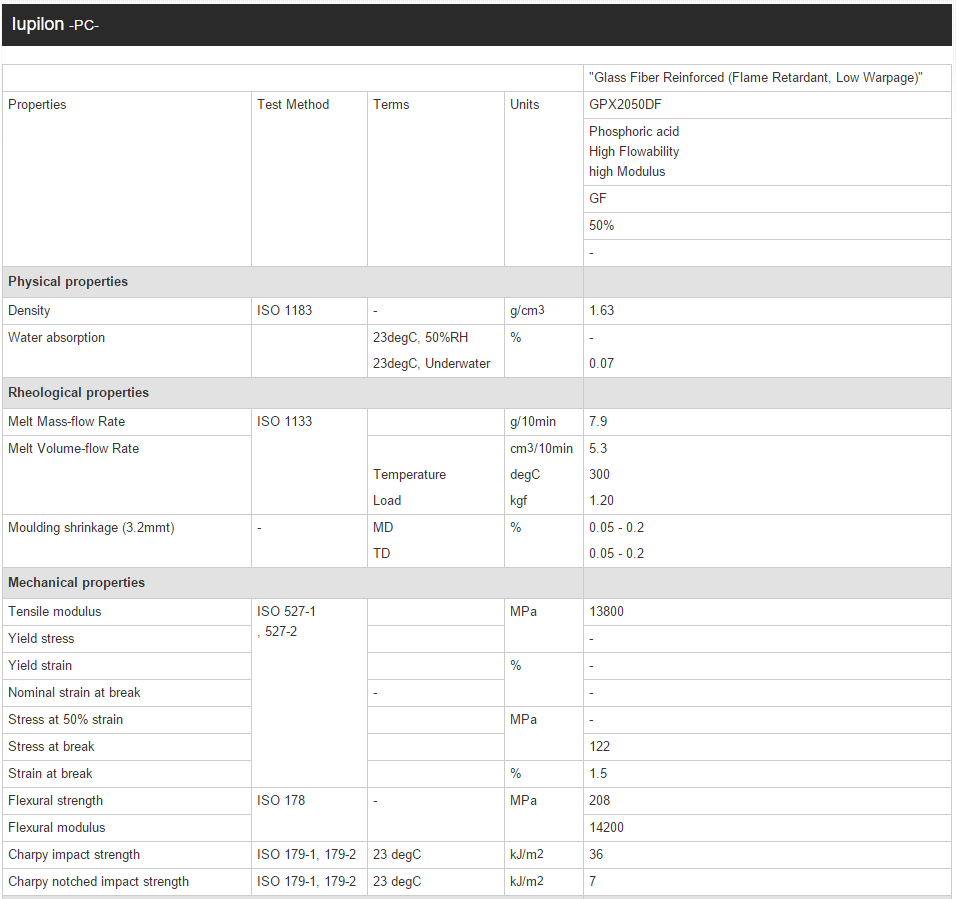The height and width of the screenshot is (899, 957).
Task: Select the flexural strength value 208
Action: point(599,800)
